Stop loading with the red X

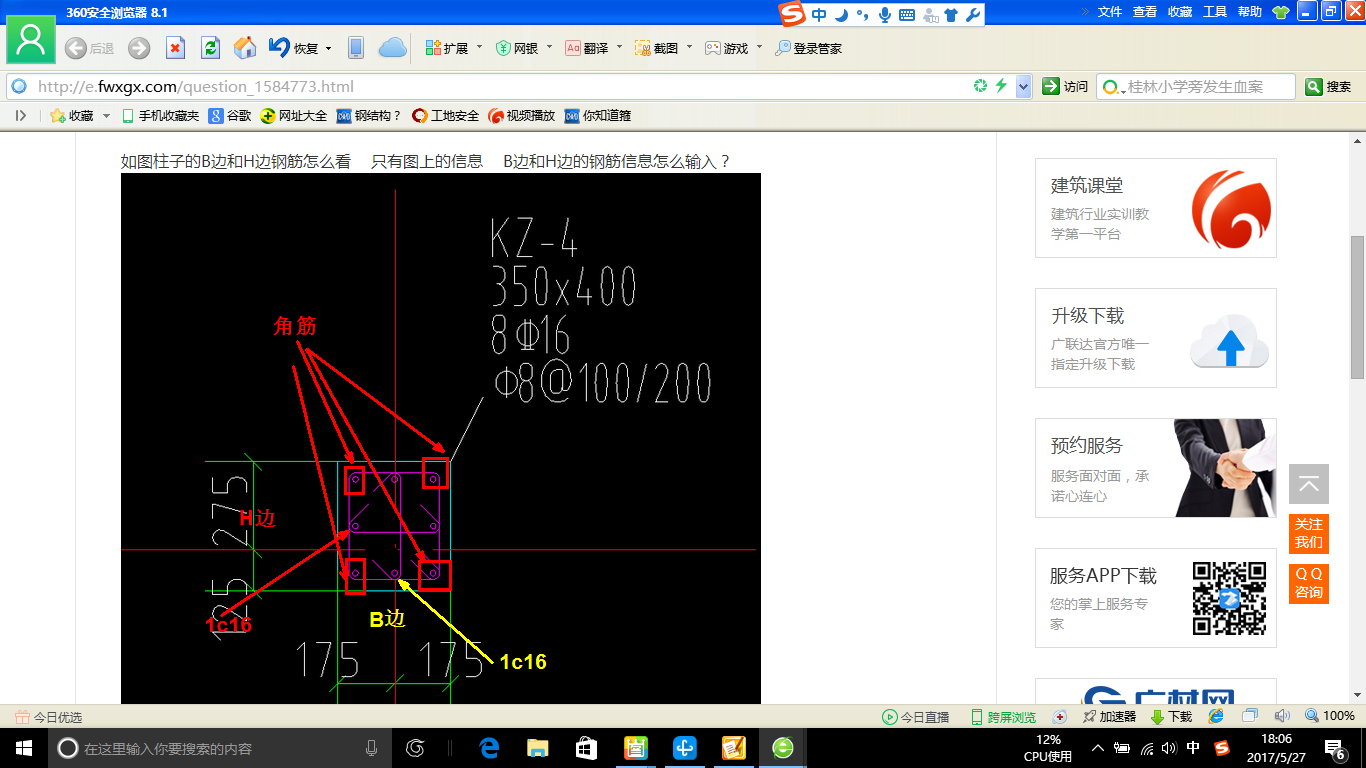175,48
